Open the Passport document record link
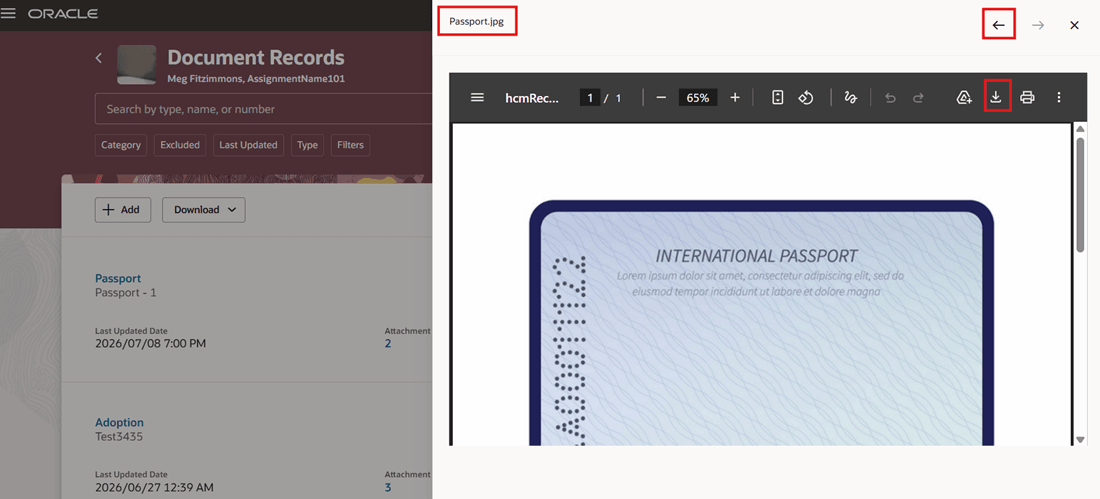 (118, 278)
